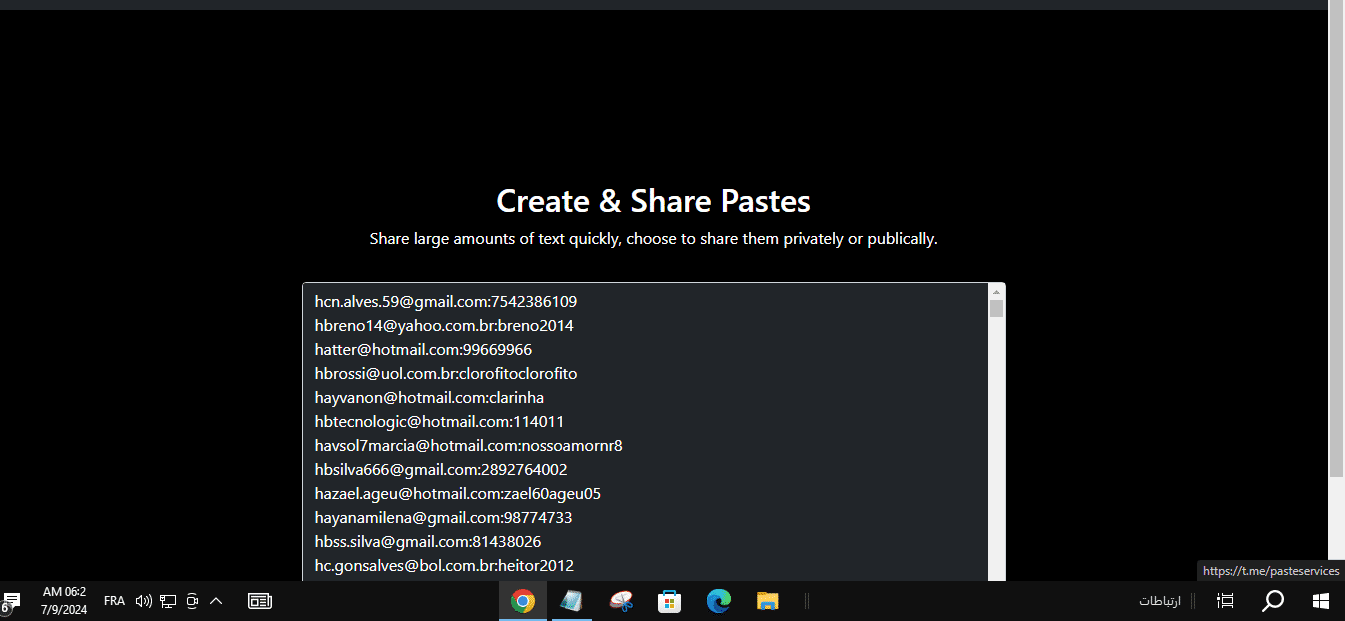Click the text area scrollbar up arrow
Viewport: 1345px width, 621px height.
(x=996, y=291)
